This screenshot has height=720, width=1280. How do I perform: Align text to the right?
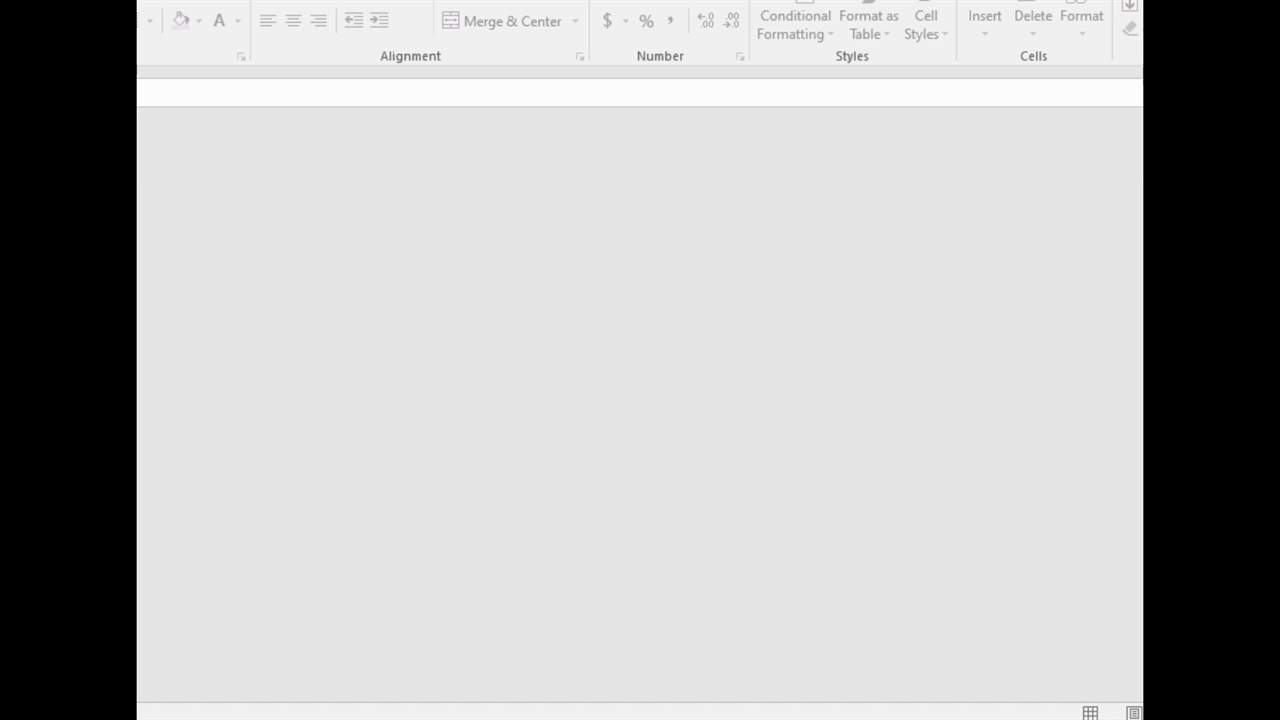pos(318,20)
